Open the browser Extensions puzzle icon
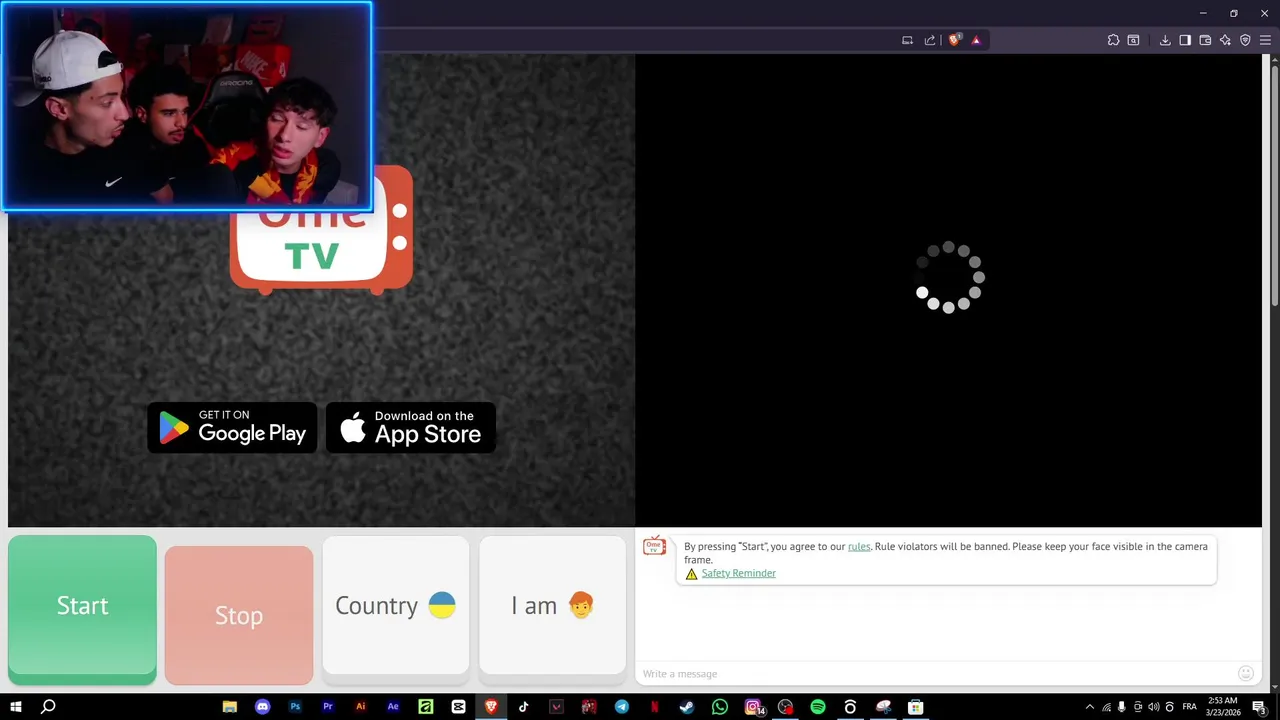The height and width of the screenshot is (720, 1280). click(x=1113, y=40)
